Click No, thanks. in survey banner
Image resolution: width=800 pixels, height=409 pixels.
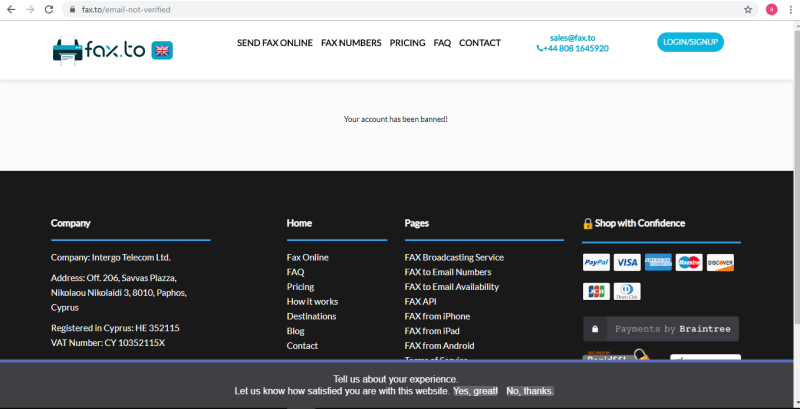(530, 391)
